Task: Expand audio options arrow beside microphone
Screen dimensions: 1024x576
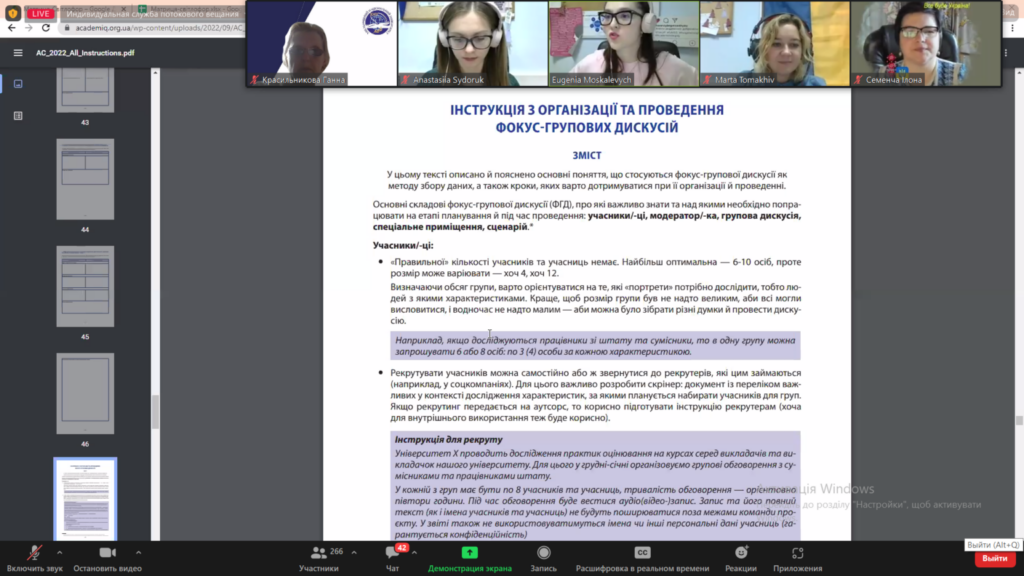Action: click(x=59, y=552)
